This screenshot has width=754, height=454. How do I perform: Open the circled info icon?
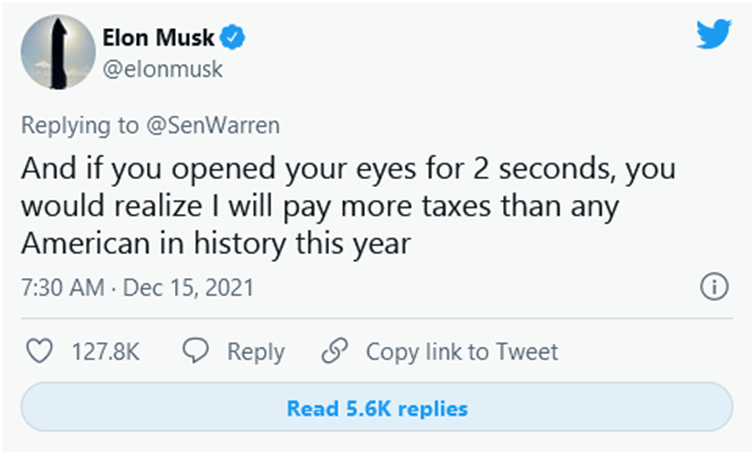714,287
